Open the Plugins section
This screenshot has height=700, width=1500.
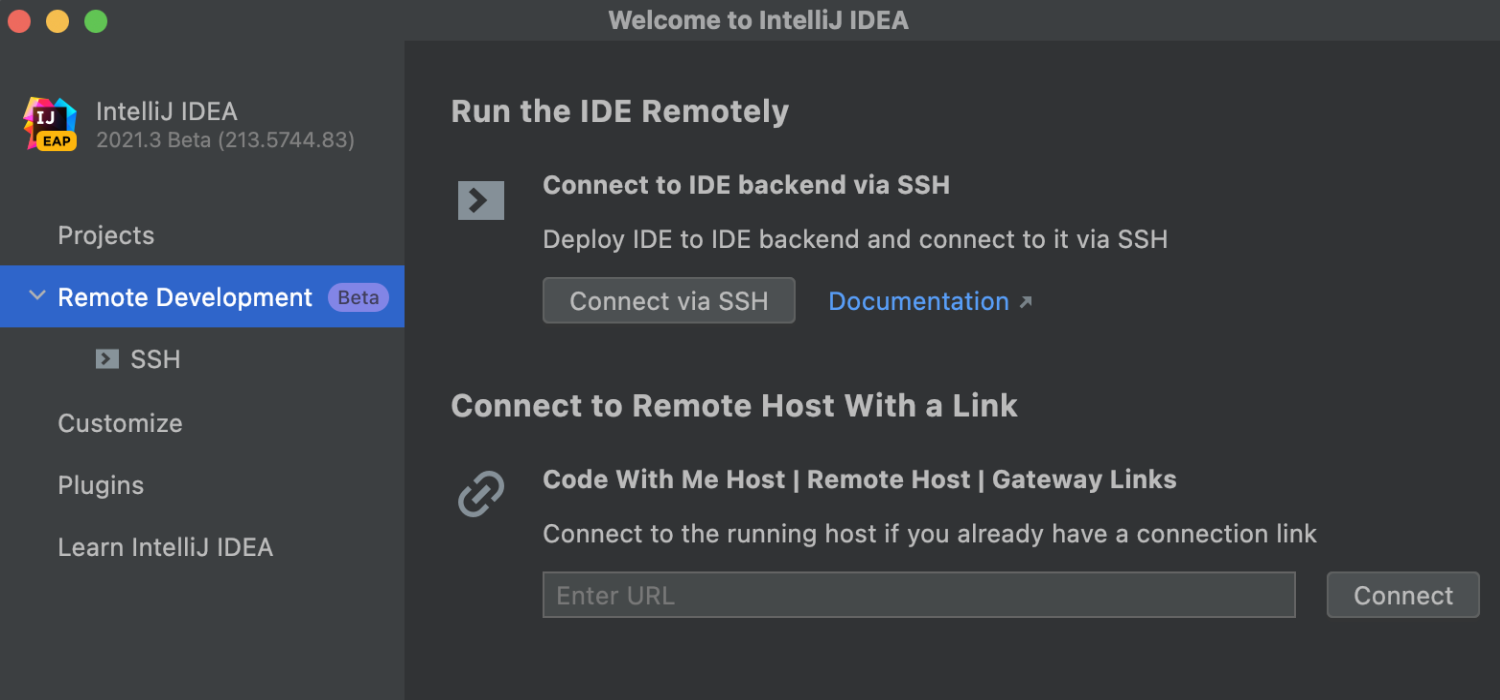(101, 485)
